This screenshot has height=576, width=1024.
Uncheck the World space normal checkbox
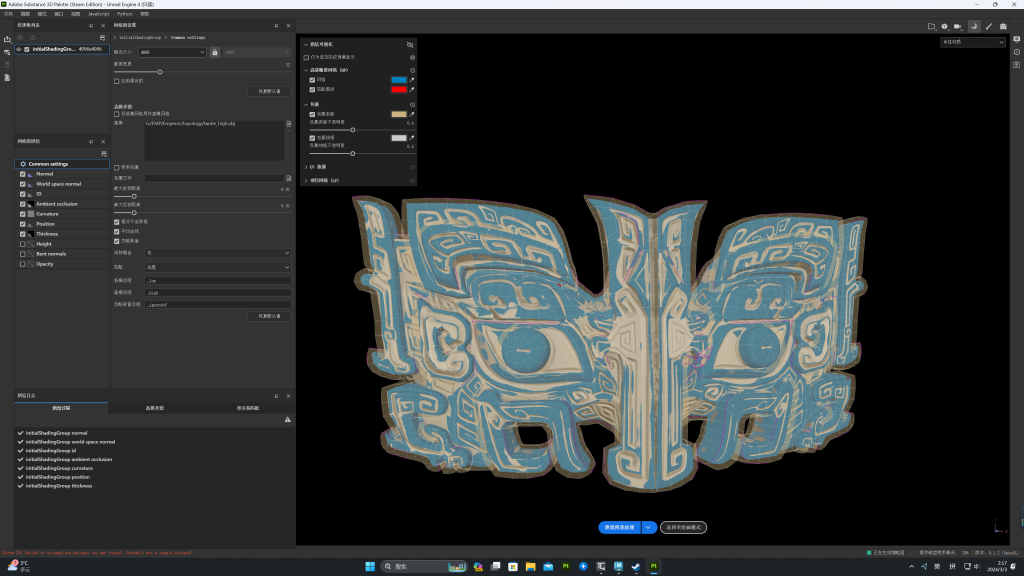(22, 184)
